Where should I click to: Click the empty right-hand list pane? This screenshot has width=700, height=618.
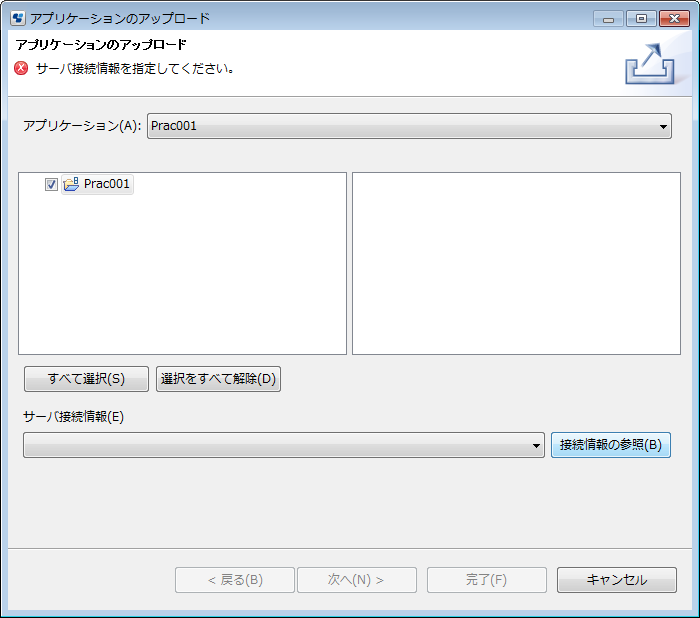click(517, 263)
